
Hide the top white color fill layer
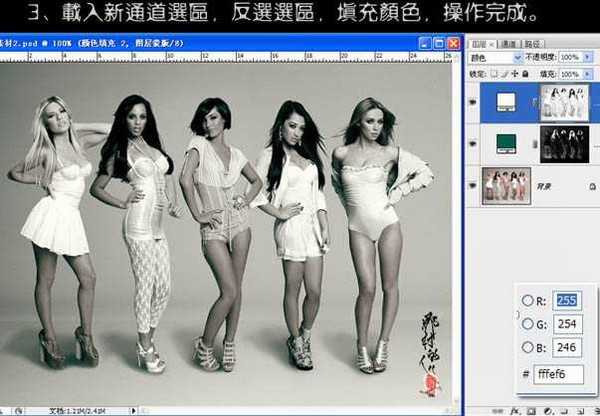(473, 102)
